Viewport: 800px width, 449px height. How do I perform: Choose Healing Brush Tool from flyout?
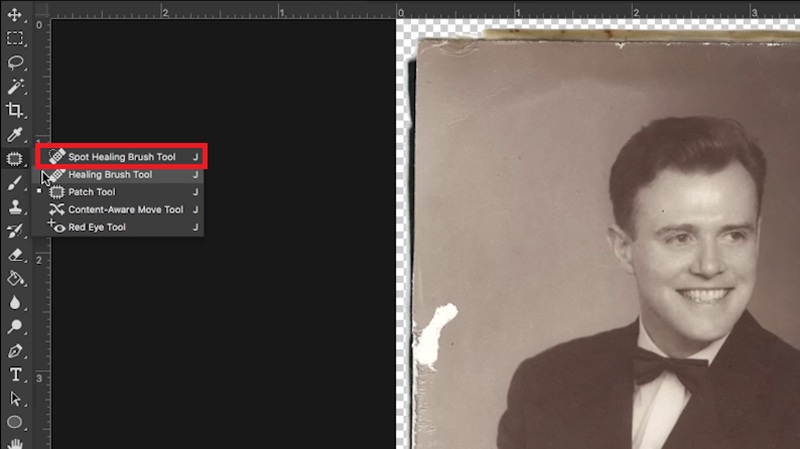click(110, 175)
